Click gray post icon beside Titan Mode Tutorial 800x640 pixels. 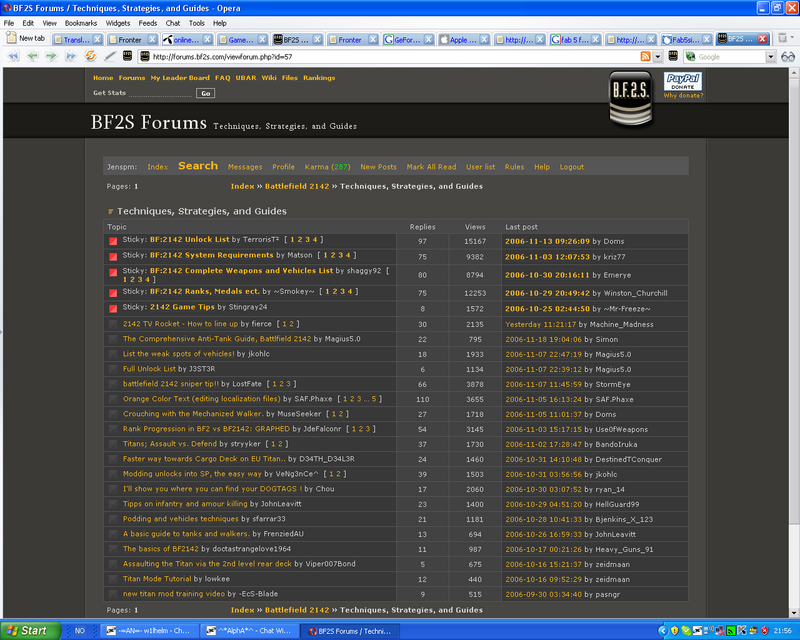[113, 579]
